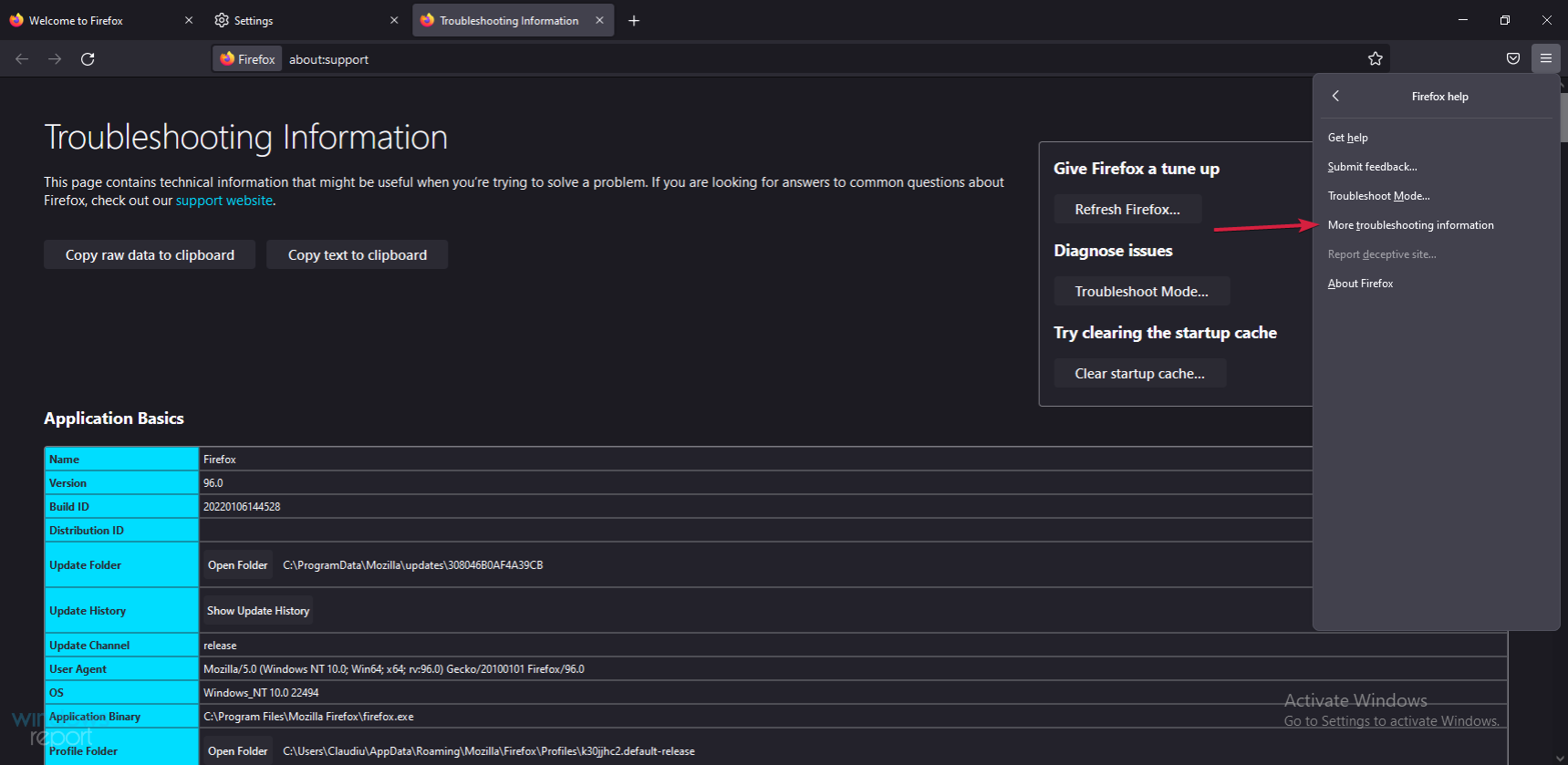Screen dimensions: 1568x765
Task: Close the Troubleshooting Information tab
Action: coord(599,20)
